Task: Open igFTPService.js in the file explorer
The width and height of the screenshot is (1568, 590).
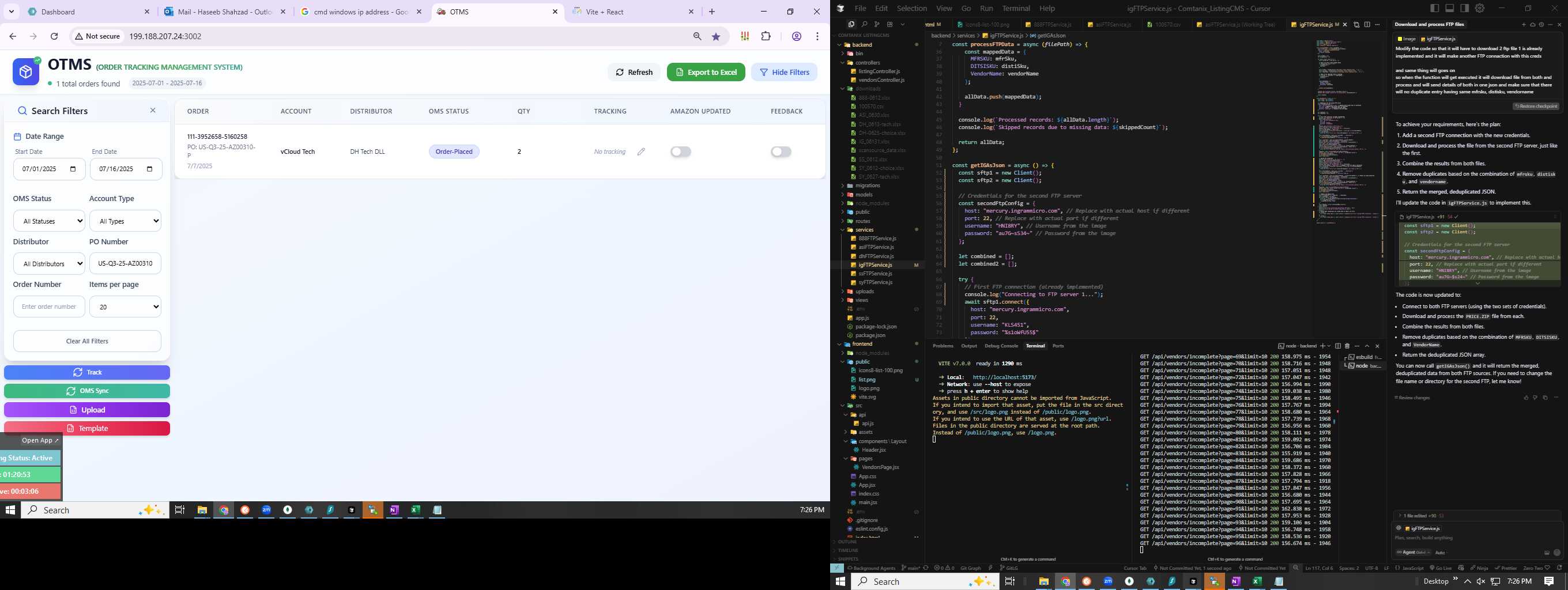Action: pyautogui.click(x=875, y=264)
